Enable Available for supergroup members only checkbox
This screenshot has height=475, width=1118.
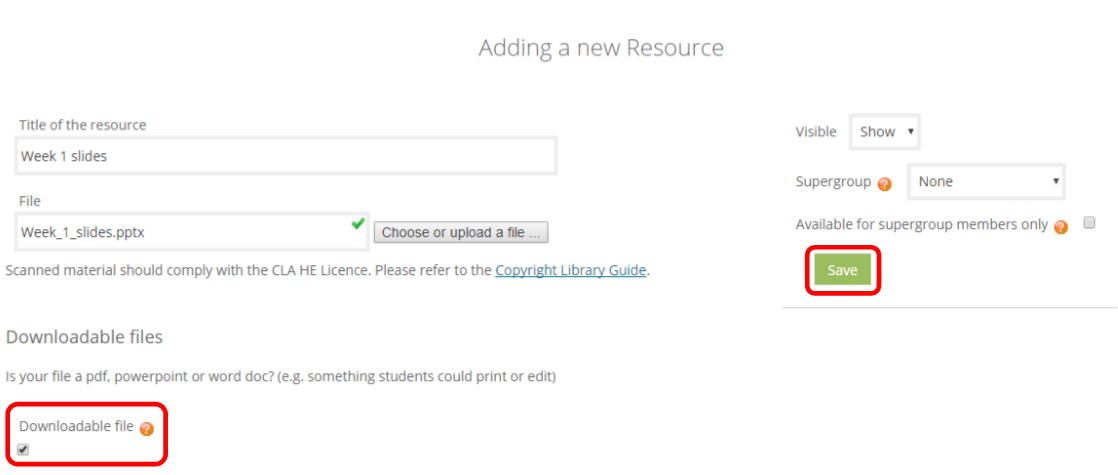tap(1089, 223)
